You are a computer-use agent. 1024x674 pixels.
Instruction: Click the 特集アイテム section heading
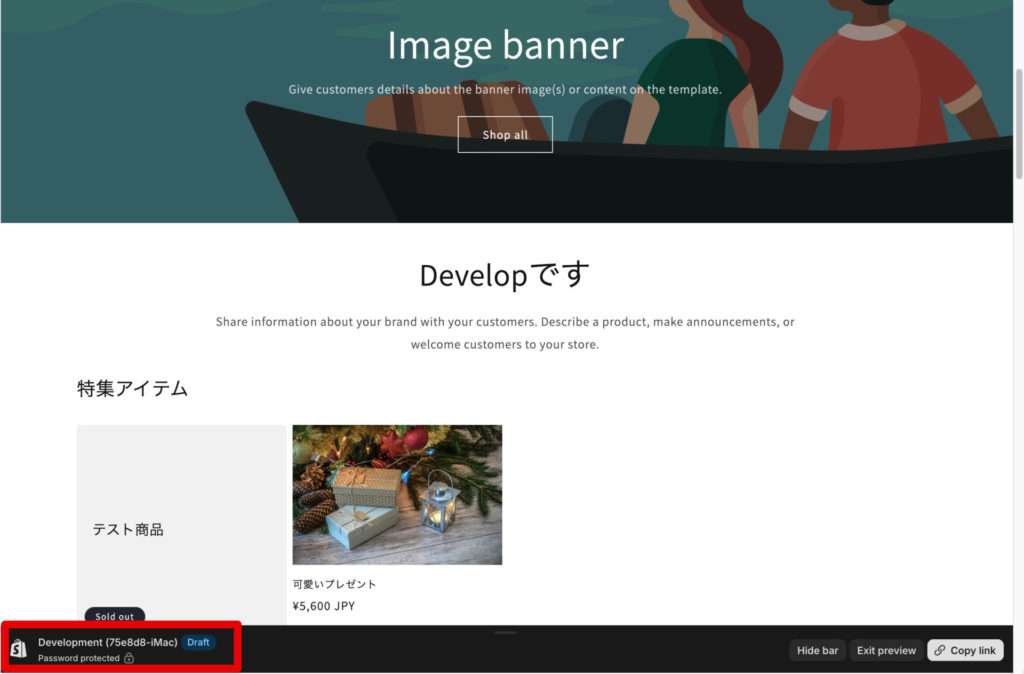tap(132, 389)
